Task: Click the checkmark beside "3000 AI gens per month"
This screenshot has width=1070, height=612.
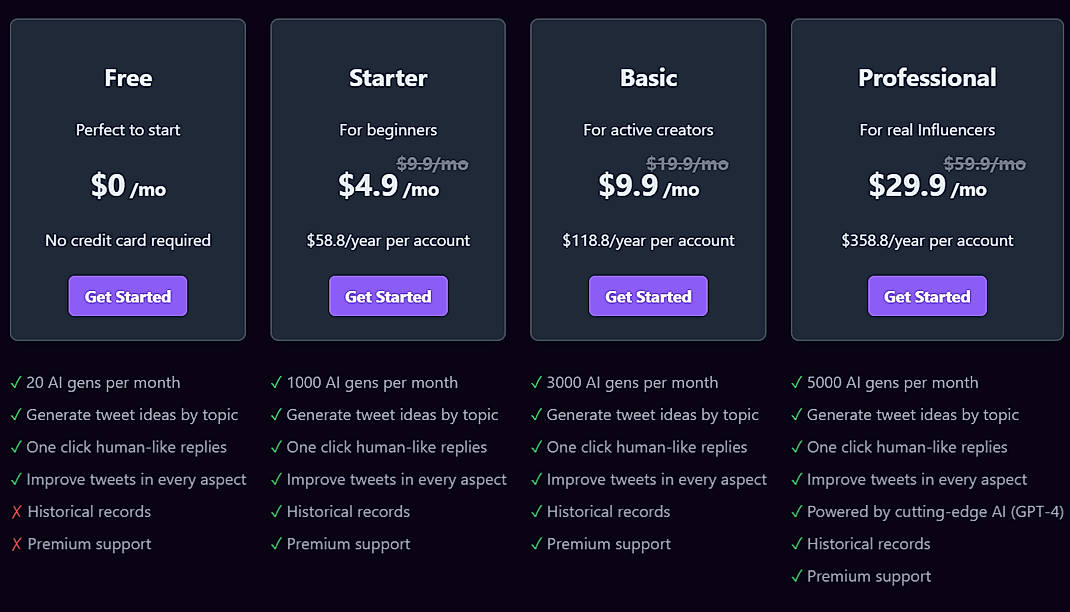Action: tap(537, 382)
